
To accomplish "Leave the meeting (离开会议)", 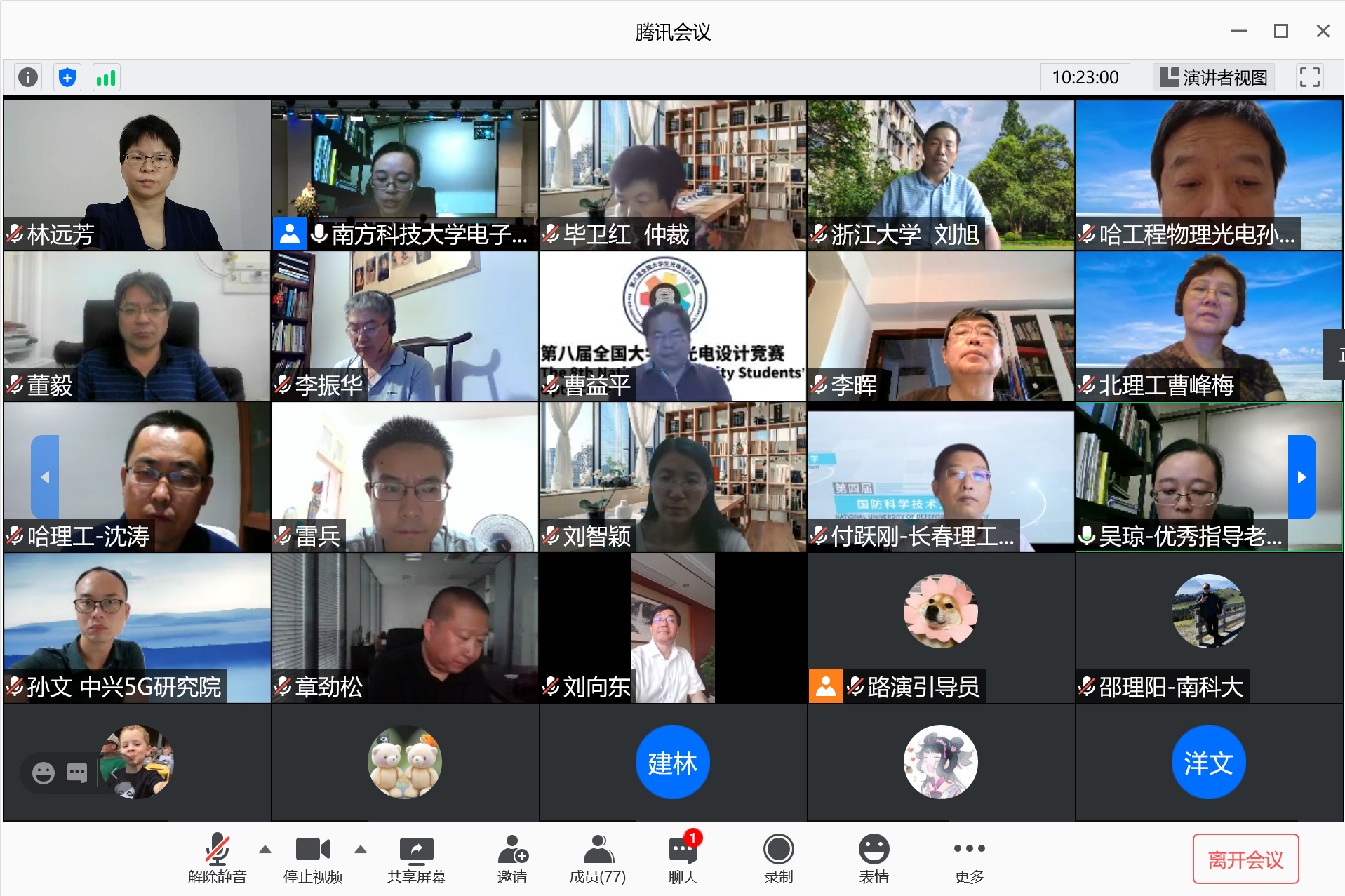I will [x=1246, y=859].
